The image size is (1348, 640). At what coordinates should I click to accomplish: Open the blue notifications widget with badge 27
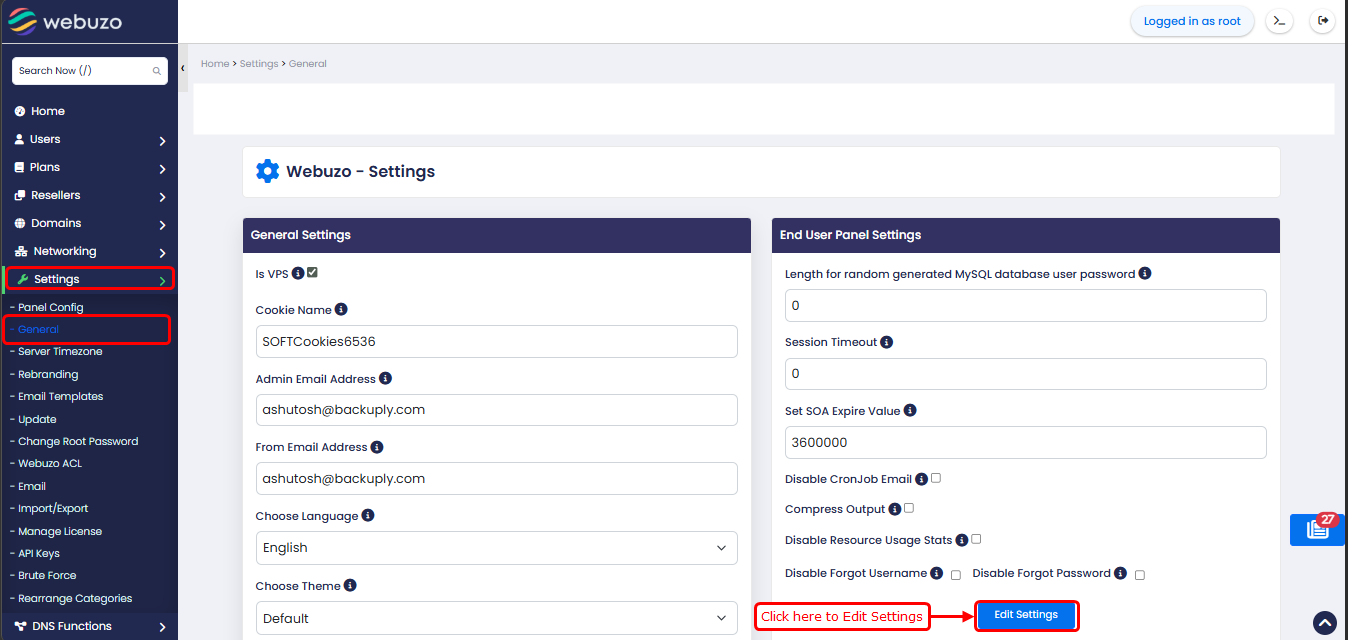coord(1317,529)
